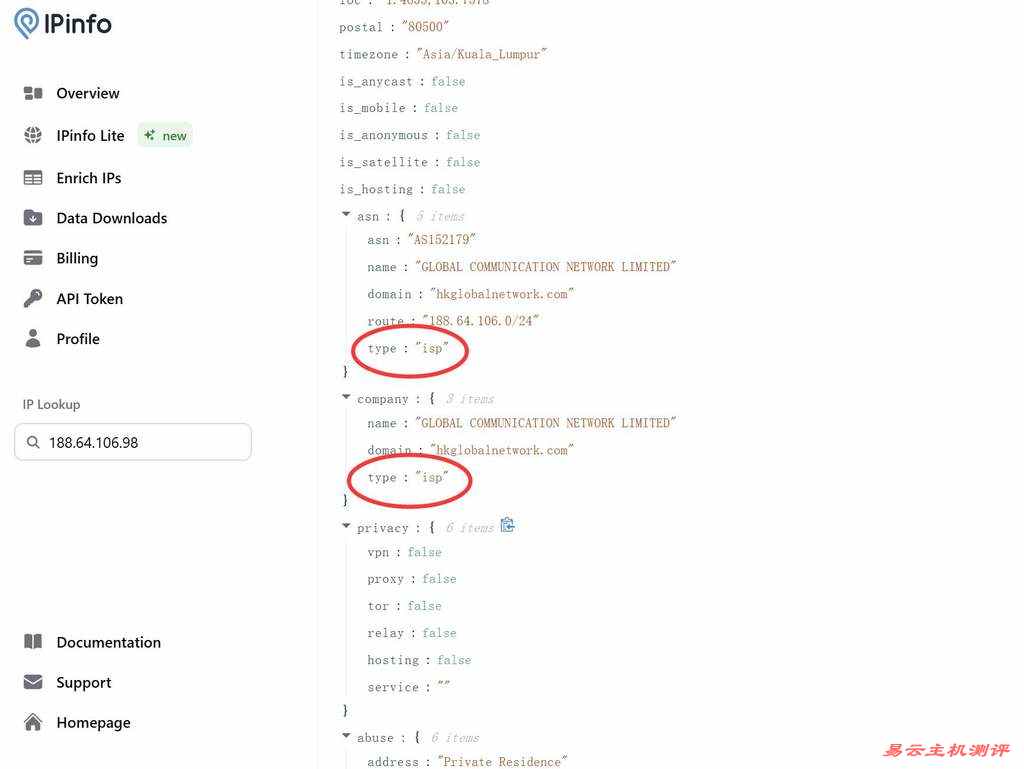
Task: Open the Overview menu item
Action: coord(88,93)
